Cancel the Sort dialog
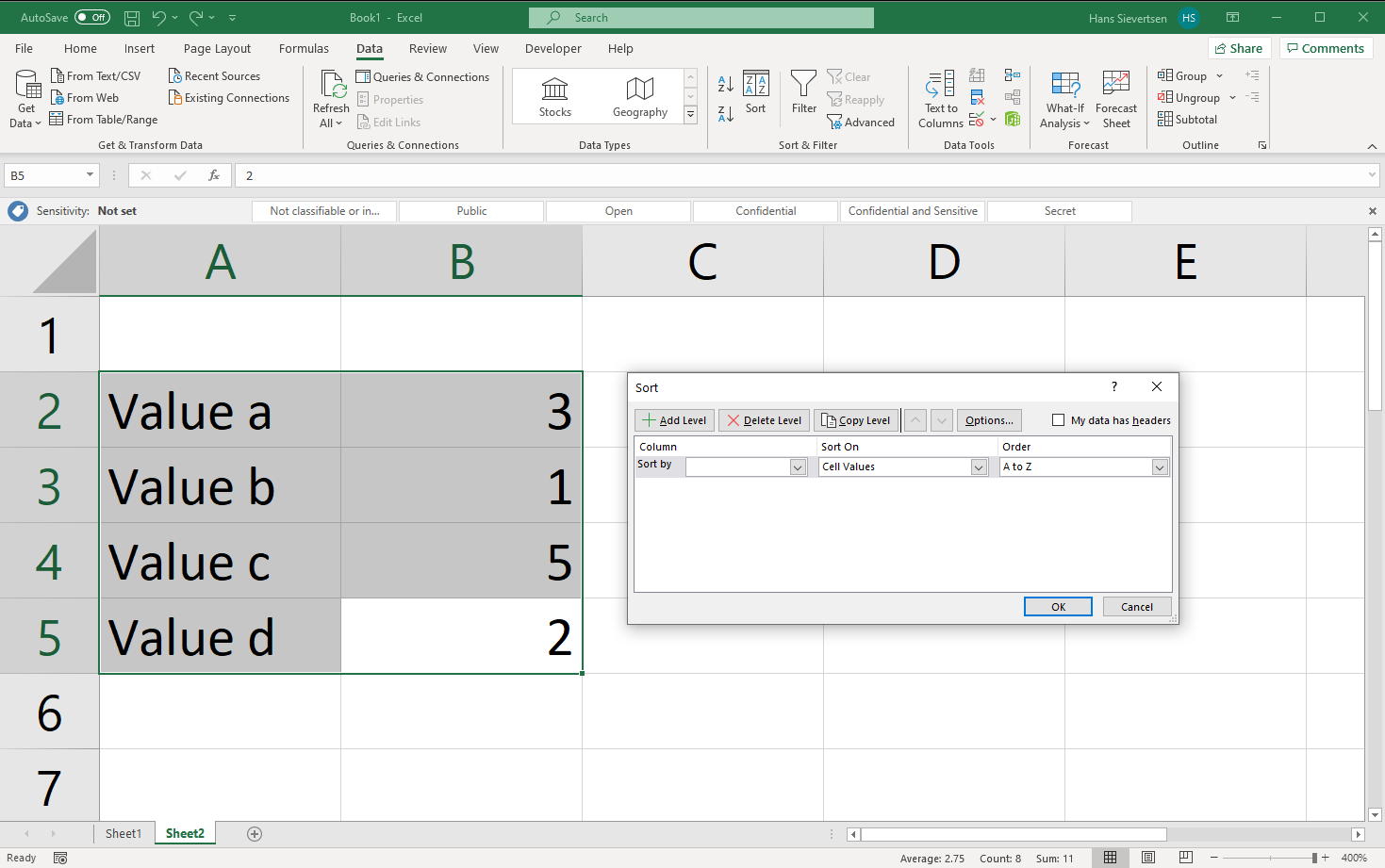This screenshot has height=868, width=1385. point(1137,607)
